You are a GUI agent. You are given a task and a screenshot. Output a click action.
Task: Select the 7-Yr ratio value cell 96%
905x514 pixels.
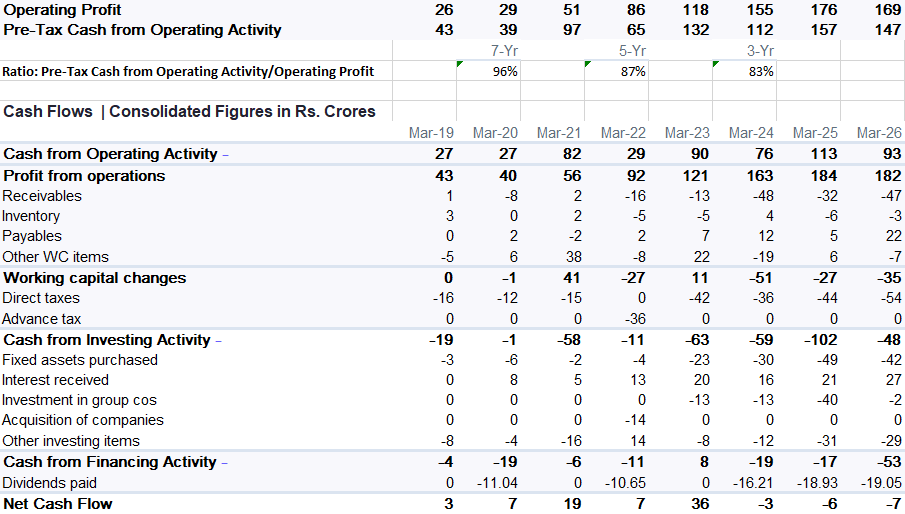[x=488, y=71]
